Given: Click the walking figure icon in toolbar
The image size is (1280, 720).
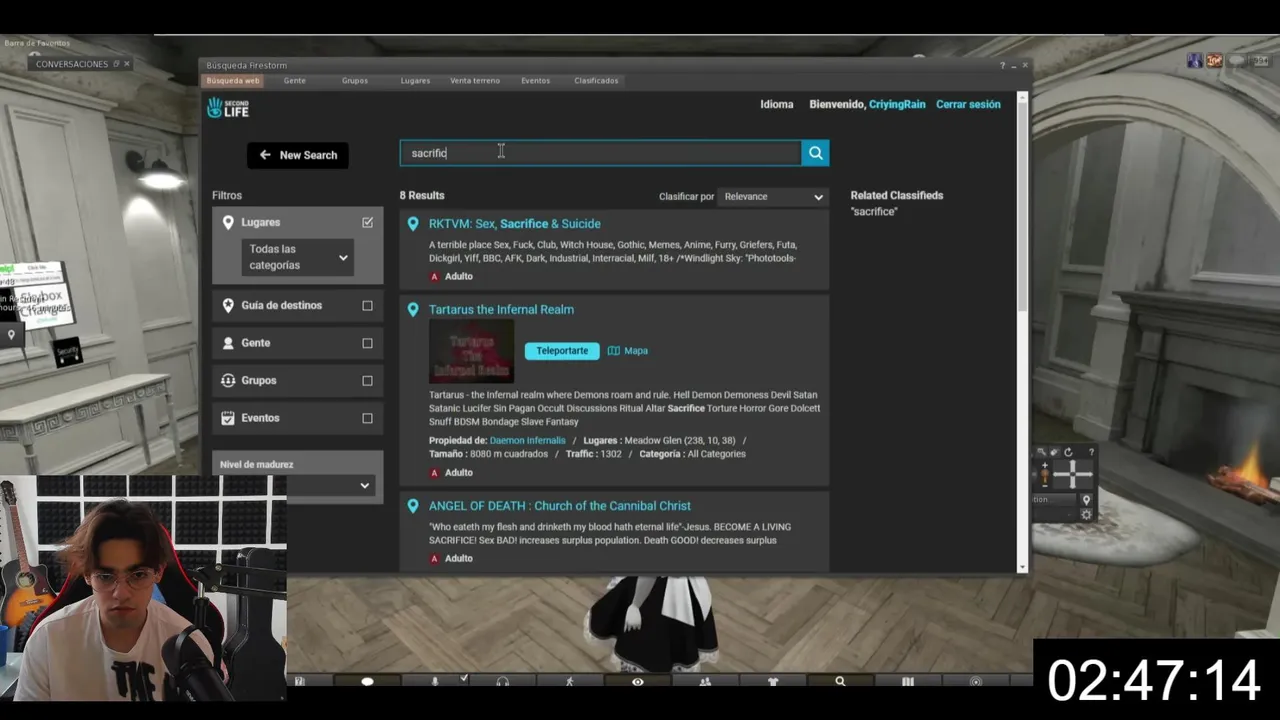Looking at the screenshot, I should tap(570, 682).
